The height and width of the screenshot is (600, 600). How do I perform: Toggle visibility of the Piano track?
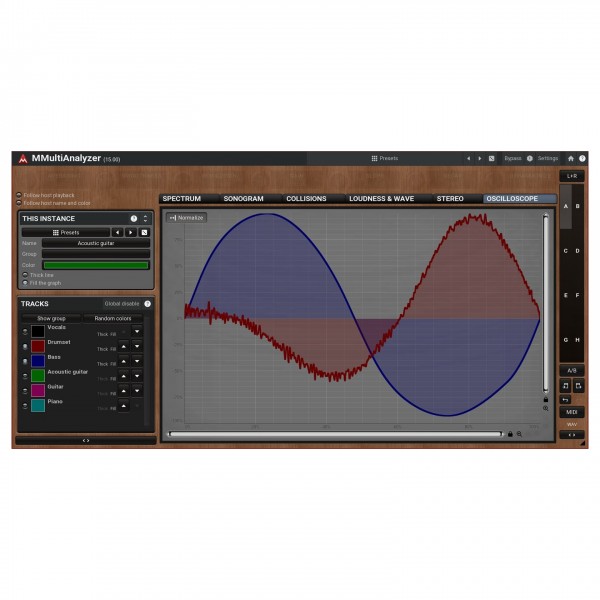[25, 406]
